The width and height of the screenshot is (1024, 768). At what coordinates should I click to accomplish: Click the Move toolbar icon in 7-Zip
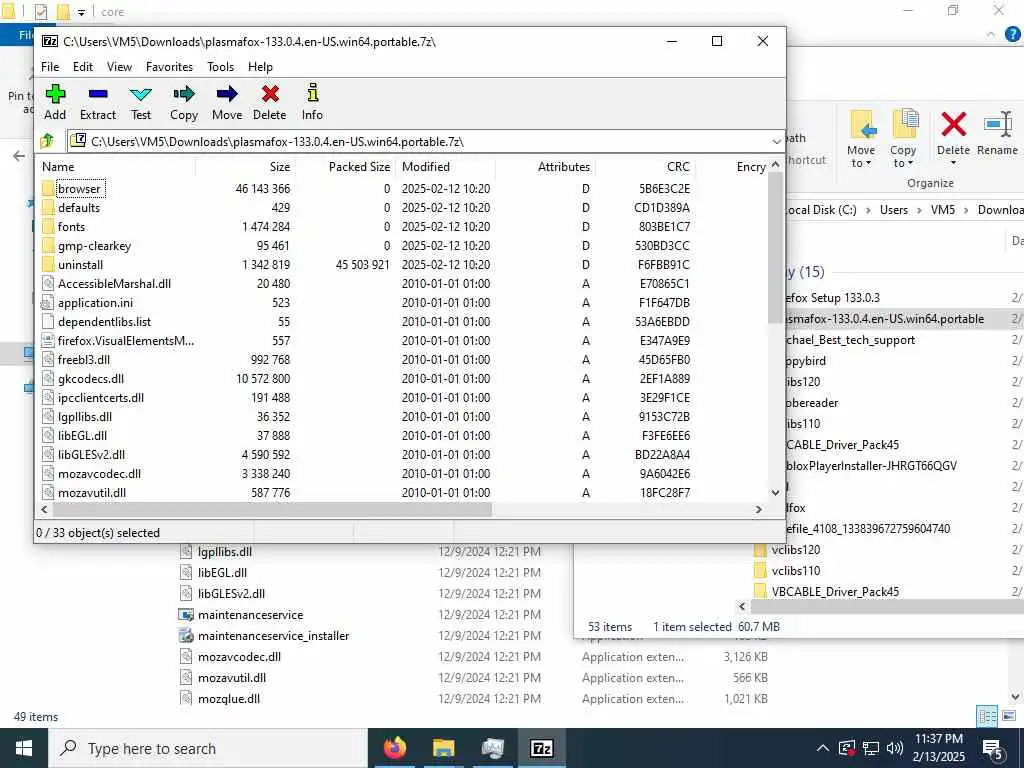point(227,94)
